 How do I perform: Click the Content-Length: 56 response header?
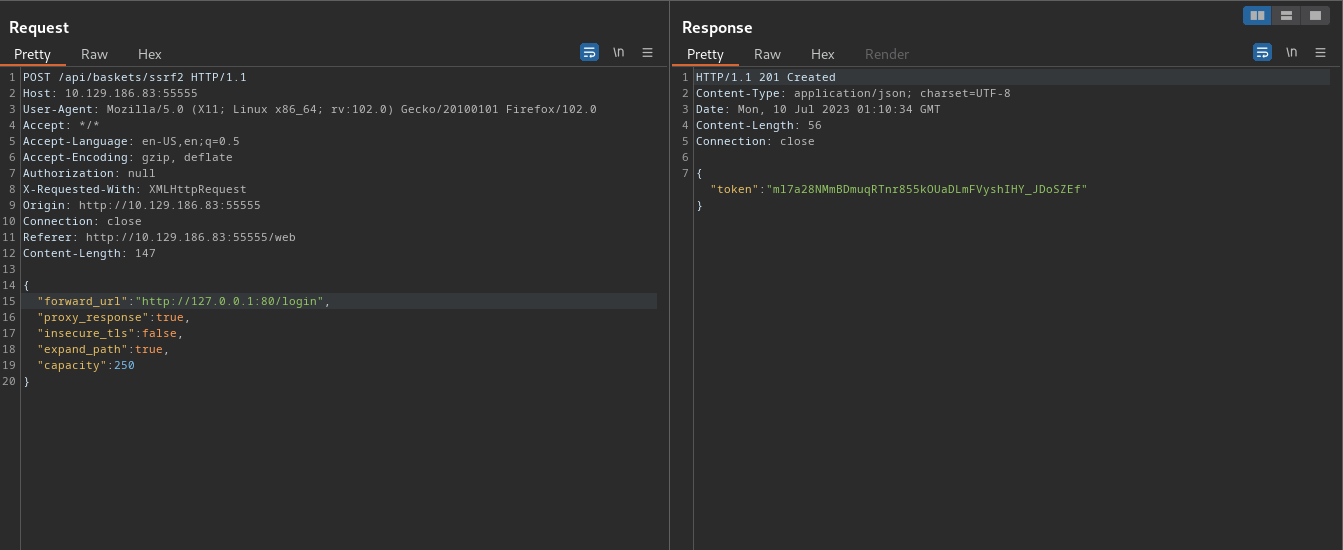[759, 125]
